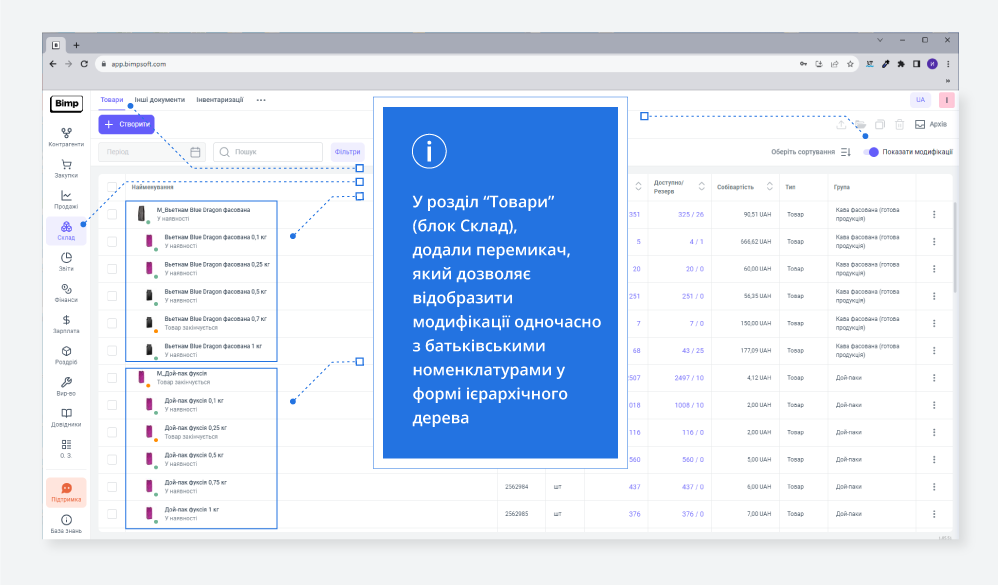Click the Створити button
Screen dimensions: 1000x585
(127, 124)
